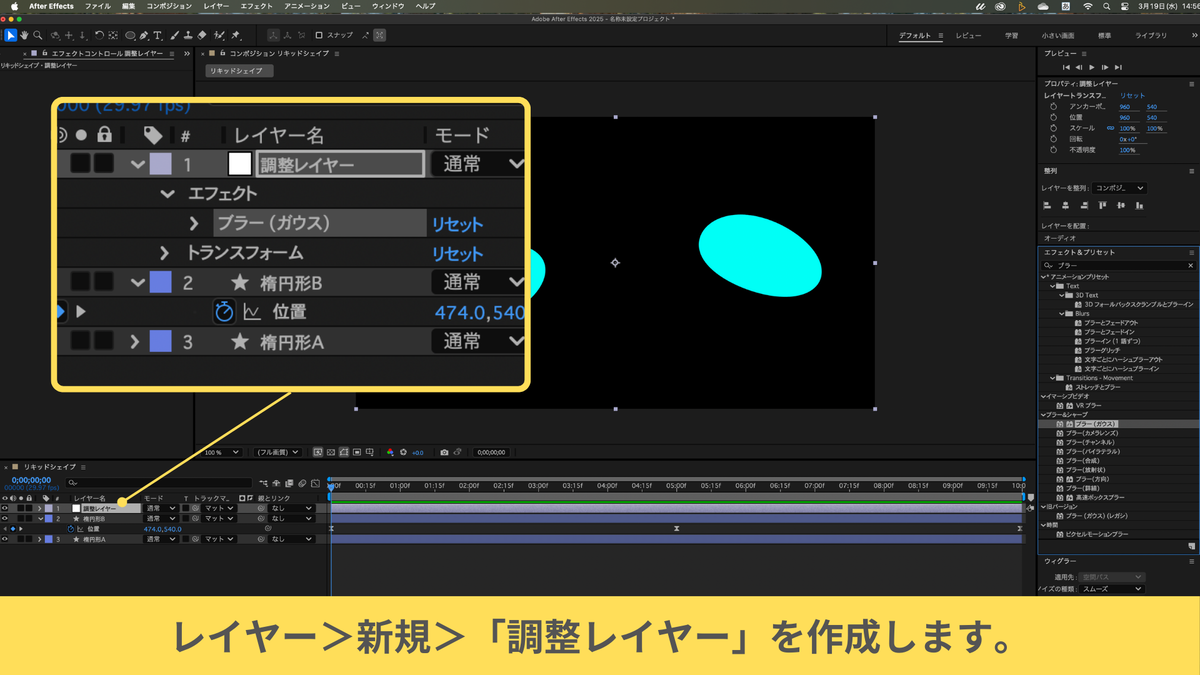Screen dimensions: 1200x675
Task: Select the Hand tool
Action: pos(24,35)
